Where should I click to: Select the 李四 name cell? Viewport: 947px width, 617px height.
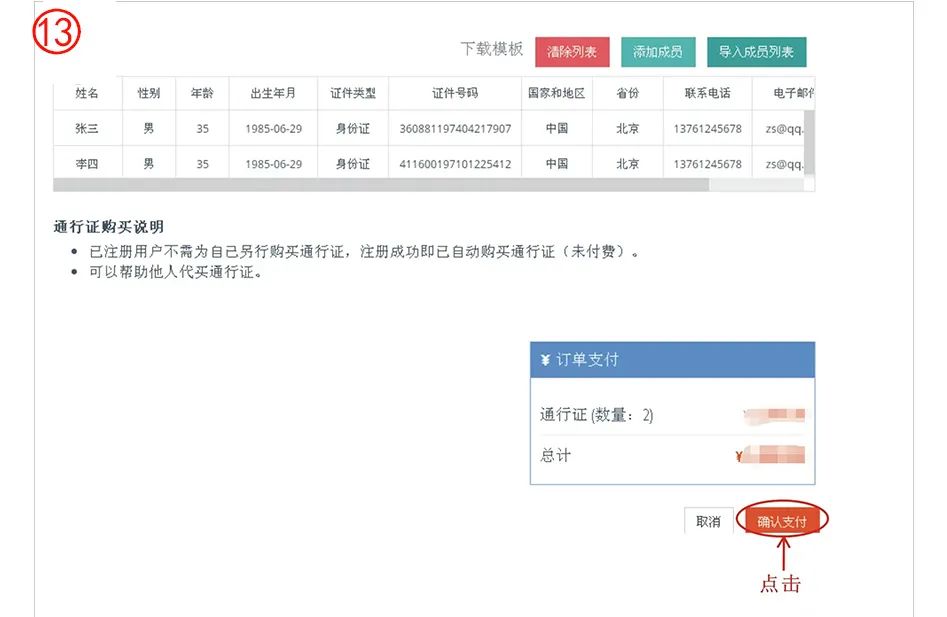coord(87,164)
